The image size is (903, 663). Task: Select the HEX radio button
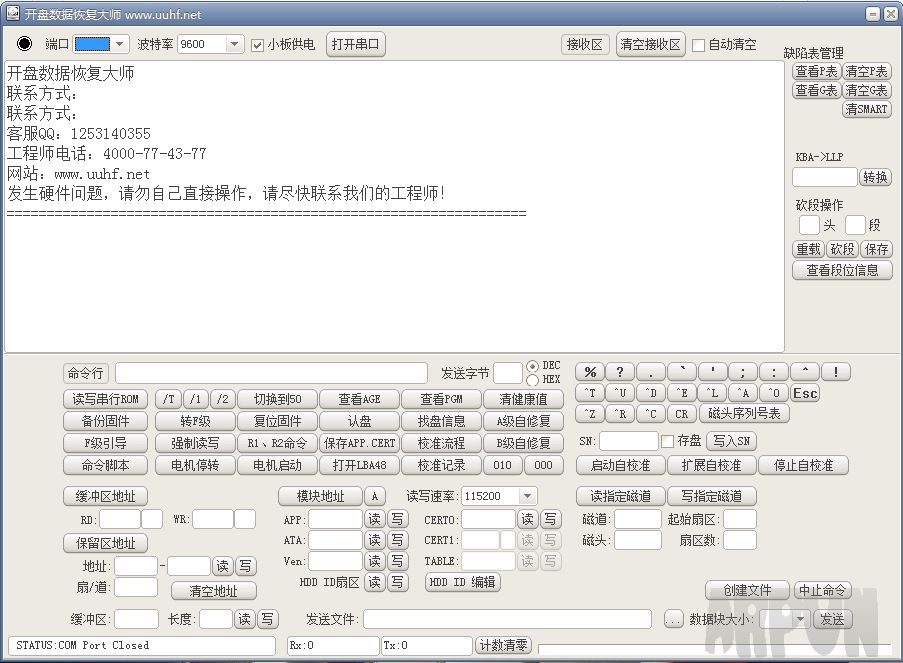click(x=532, y=379)
